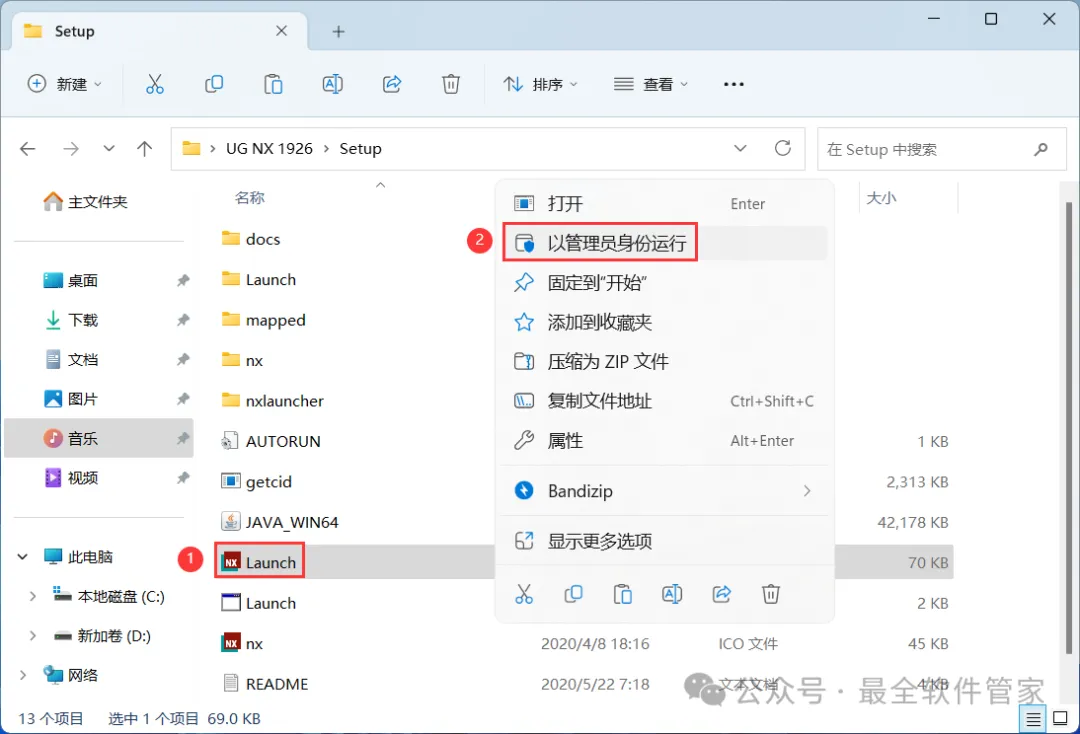Click the Cut icon in the toolbar
The height and width of the screenshot is (734, 1080).
click(155, 84)
